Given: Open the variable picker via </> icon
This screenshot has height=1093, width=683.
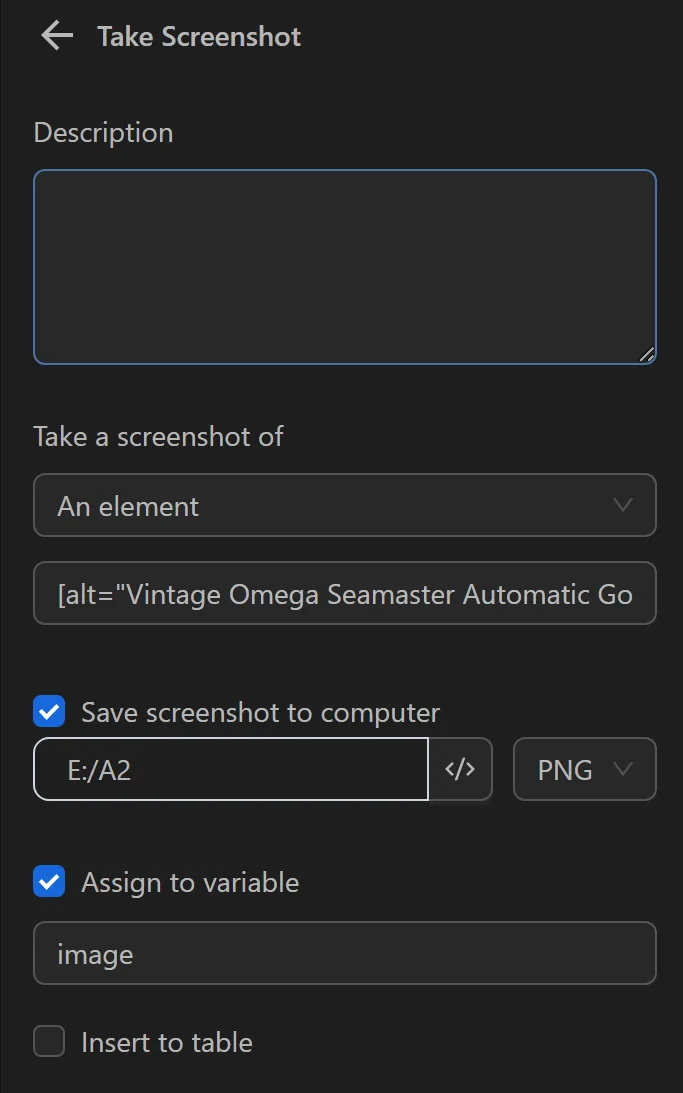Looking at the screenshot, I should coord(461,769).
